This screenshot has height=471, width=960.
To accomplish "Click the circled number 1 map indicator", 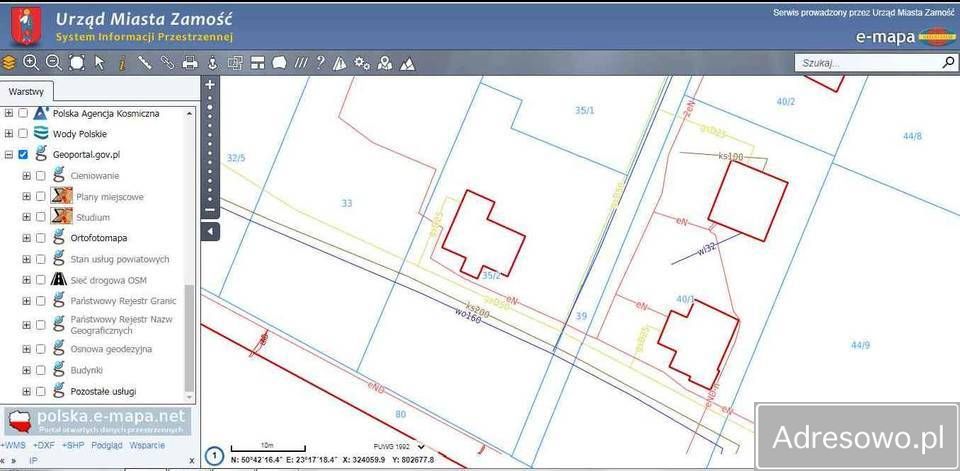I will click(214, 456).
